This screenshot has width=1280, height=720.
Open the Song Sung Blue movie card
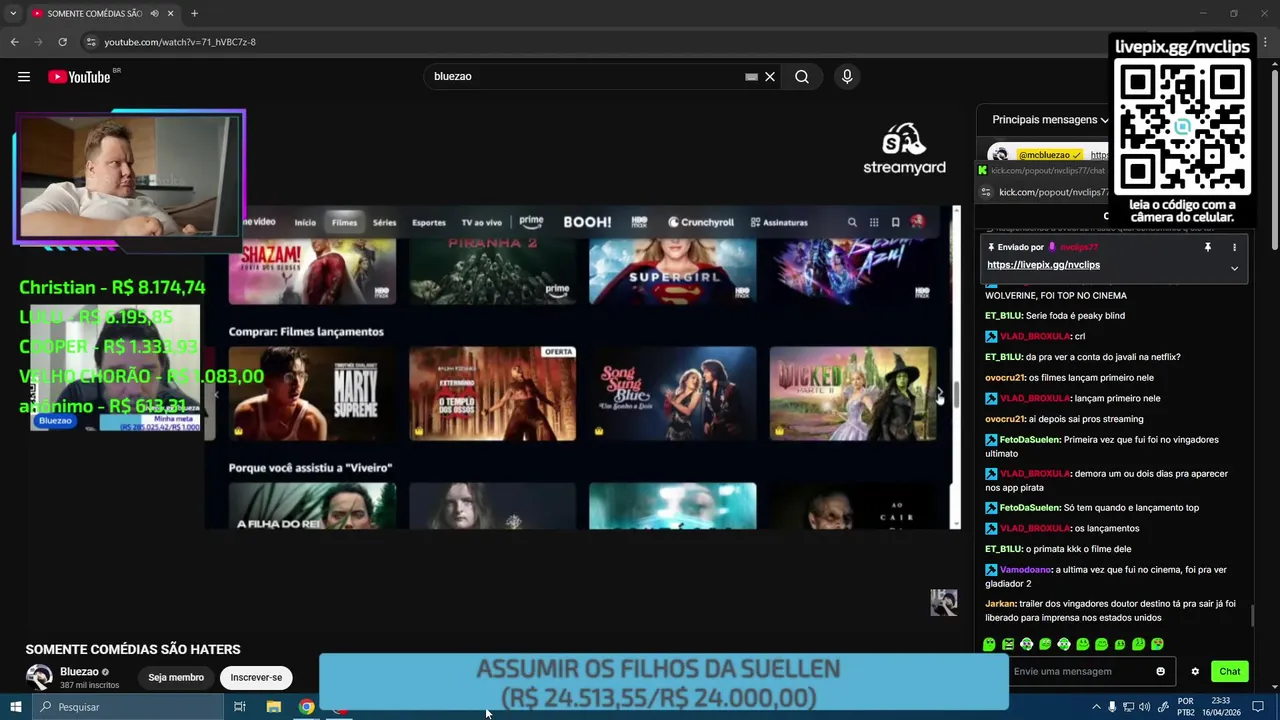pyautogui.click(x=672, y=393)
